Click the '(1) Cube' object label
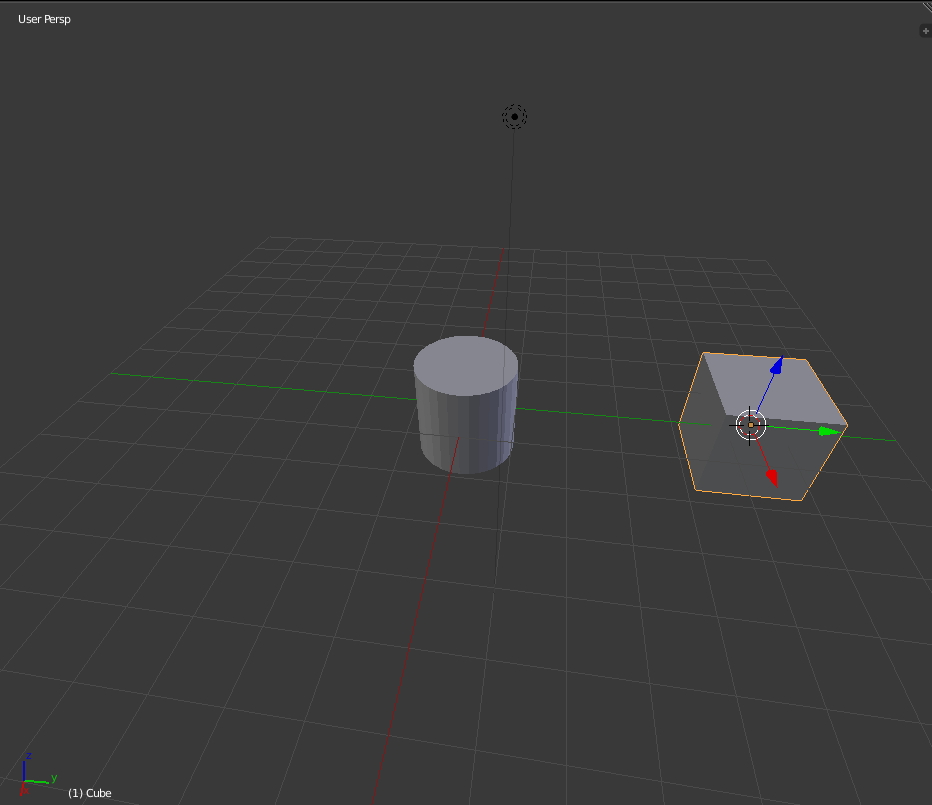The height and width of the screenshot is (805, 932). pyautogui.click(x=90, y=793)
